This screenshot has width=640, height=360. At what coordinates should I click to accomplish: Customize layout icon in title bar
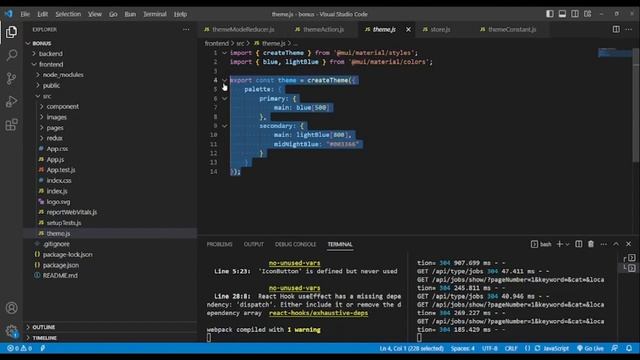point(587,14)
